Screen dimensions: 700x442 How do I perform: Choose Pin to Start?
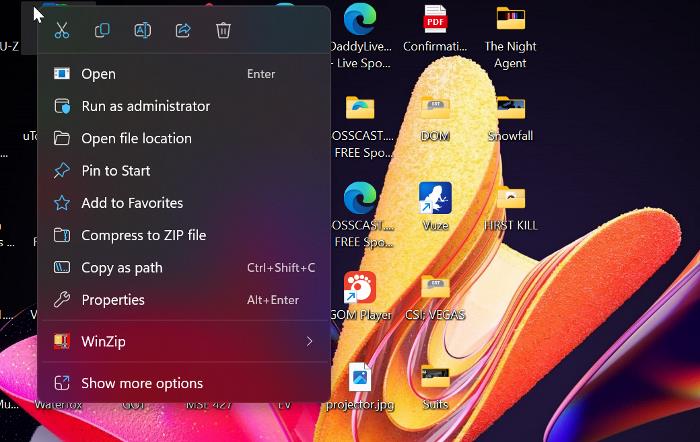tap(116, 171)
